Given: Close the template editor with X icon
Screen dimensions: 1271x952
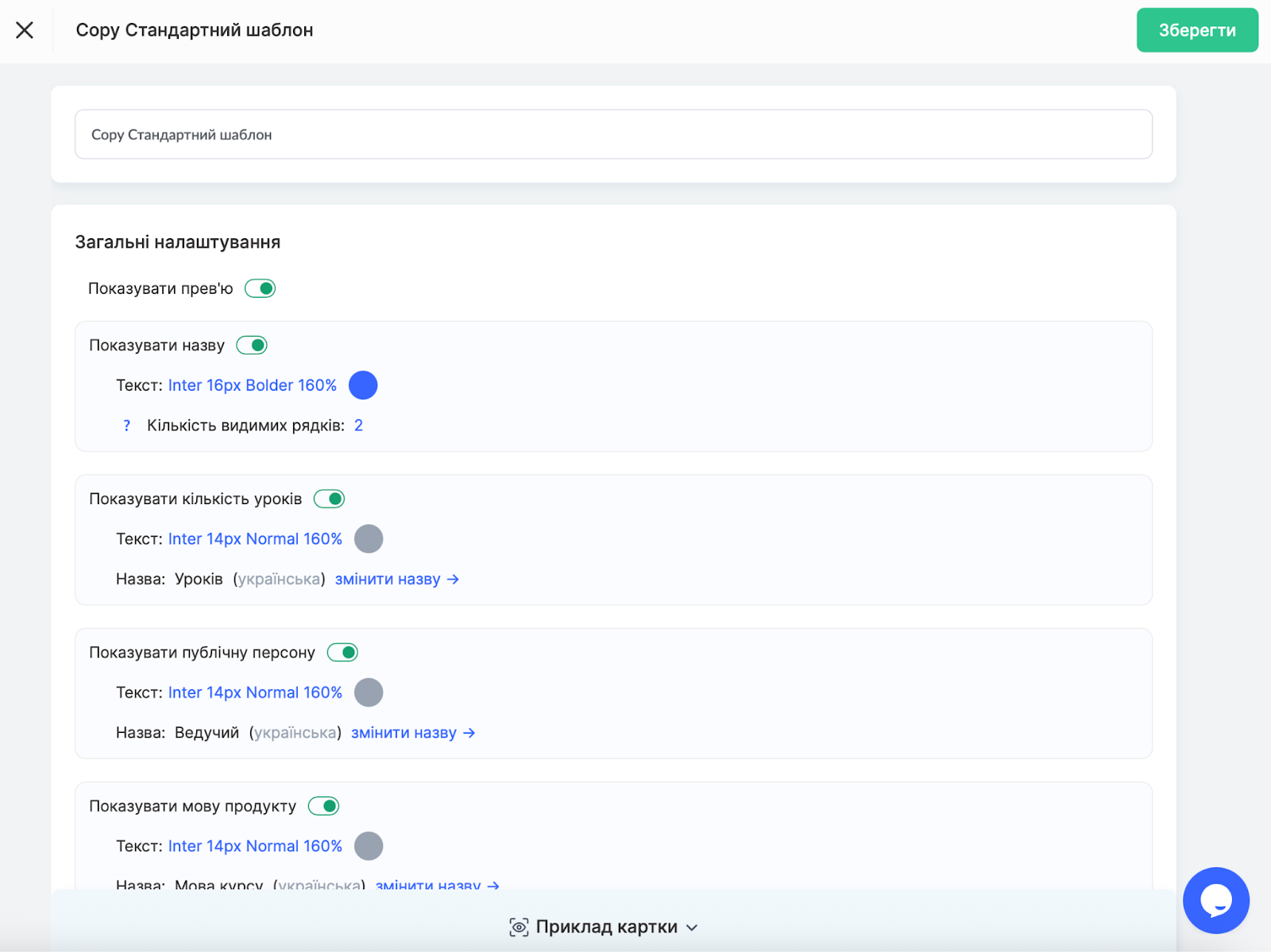Looking at the screenshot, I should [x=25, y=30].
